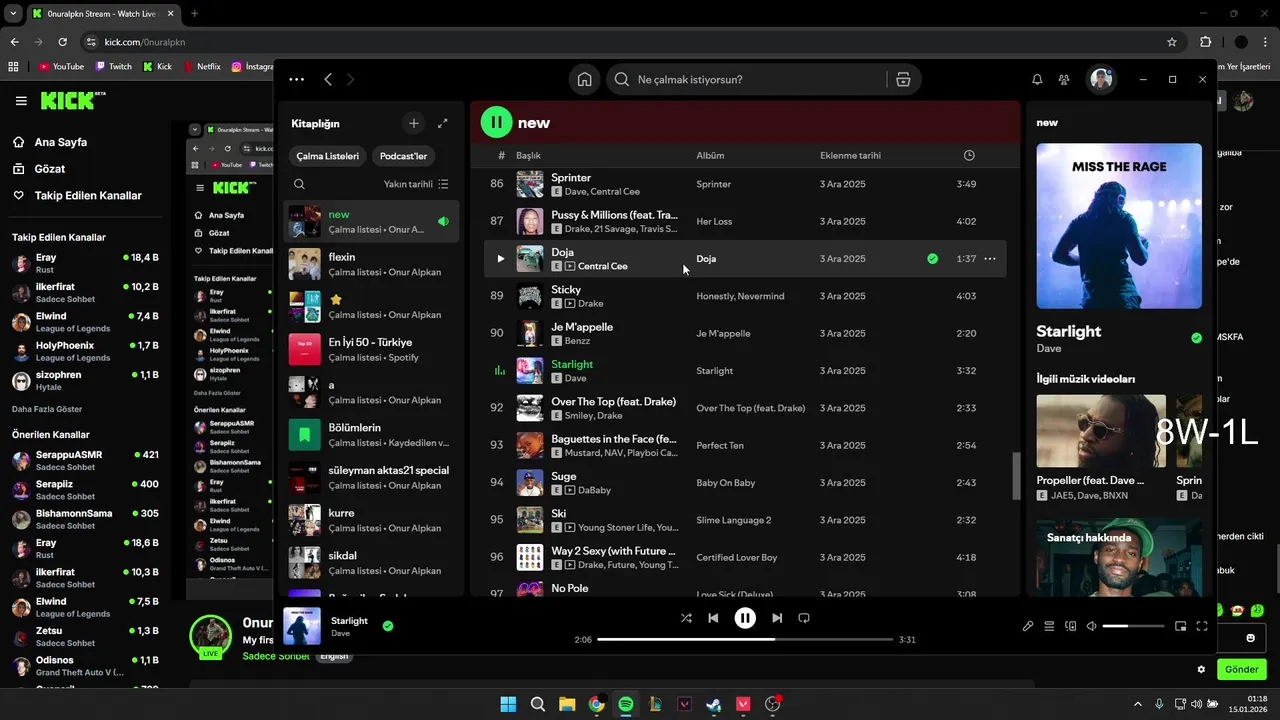Open the 'En İyi 50 - Türkiye' playlist

click(371, 349)
